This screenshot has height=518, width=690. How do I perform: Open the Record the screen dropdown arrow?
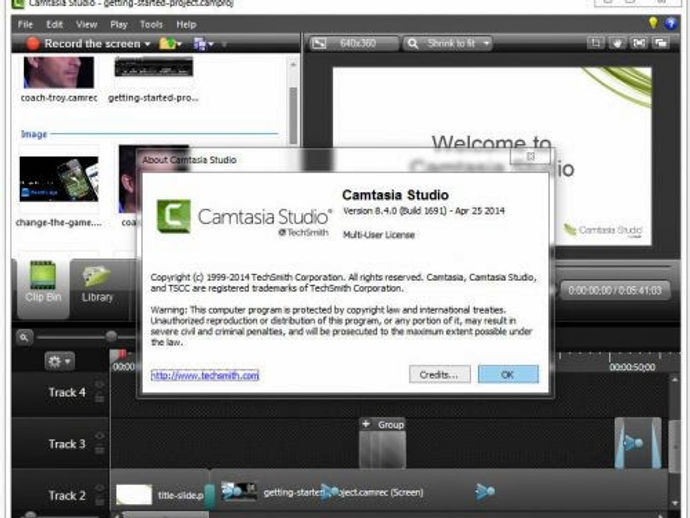coord(147,44)
